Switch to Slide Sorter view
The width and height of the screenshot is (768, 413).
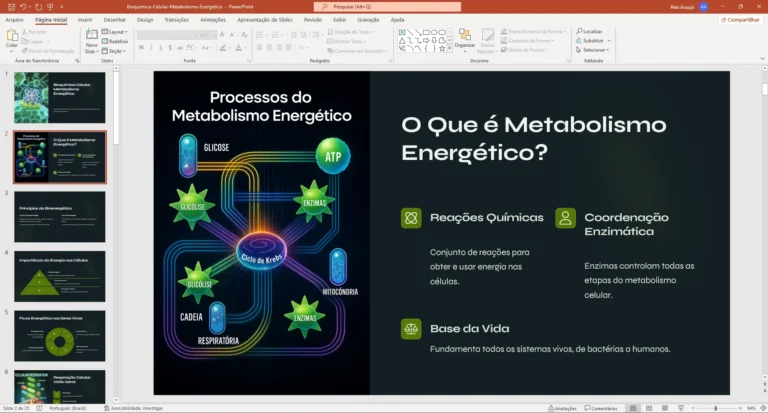649,408
